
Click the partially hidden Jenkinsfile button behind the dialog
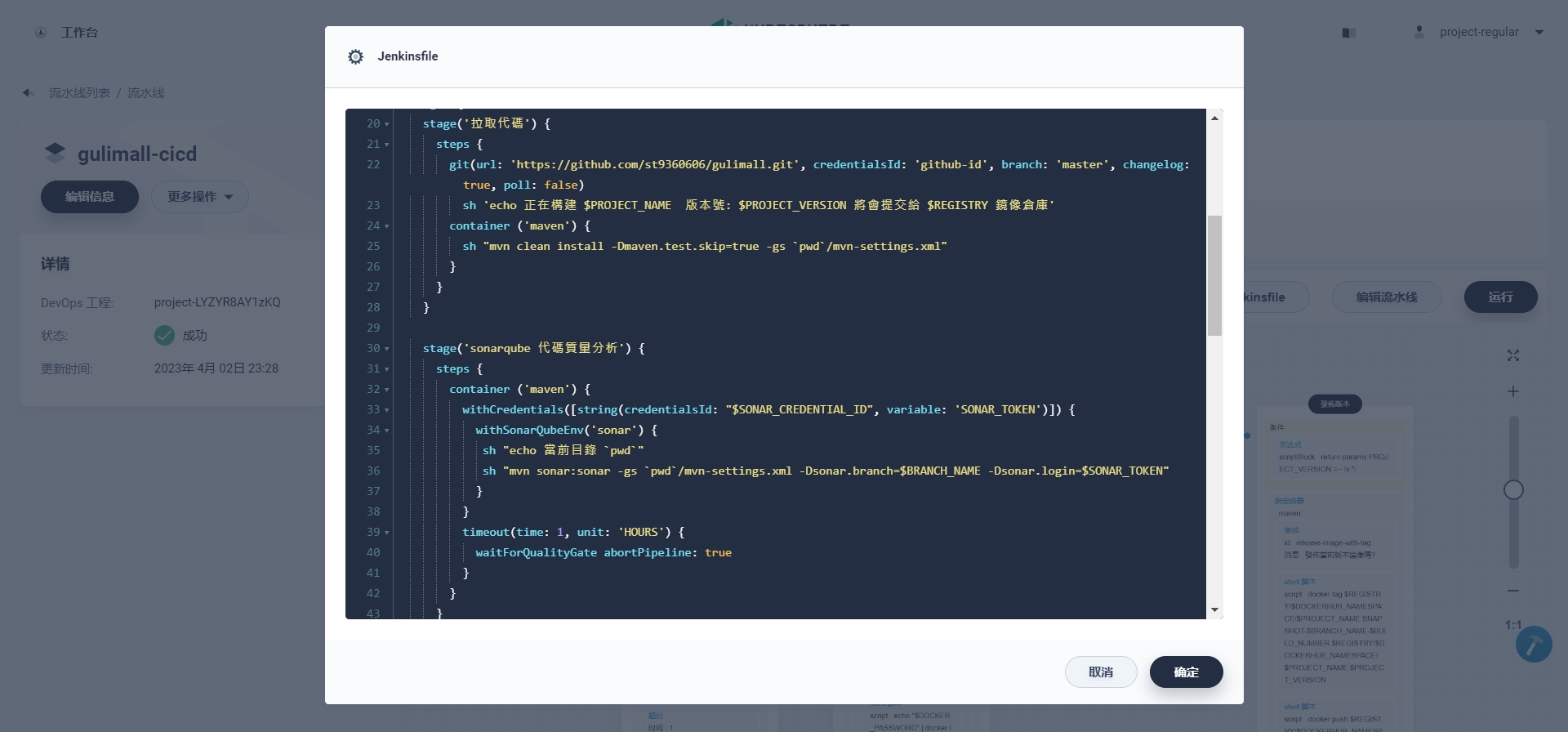coord(1275,297)
